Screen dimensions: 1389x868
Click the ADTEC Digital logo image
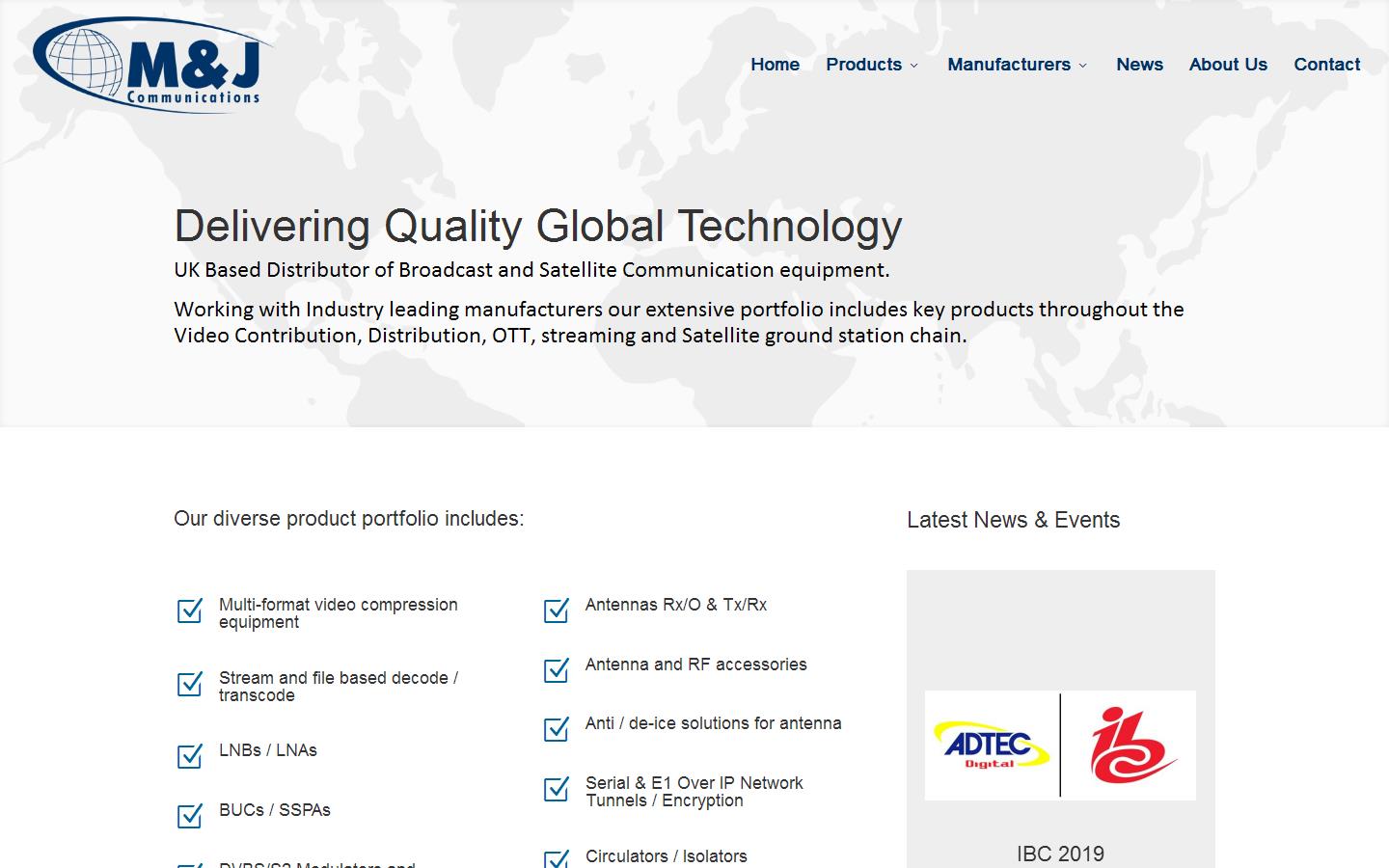(991, 746)
